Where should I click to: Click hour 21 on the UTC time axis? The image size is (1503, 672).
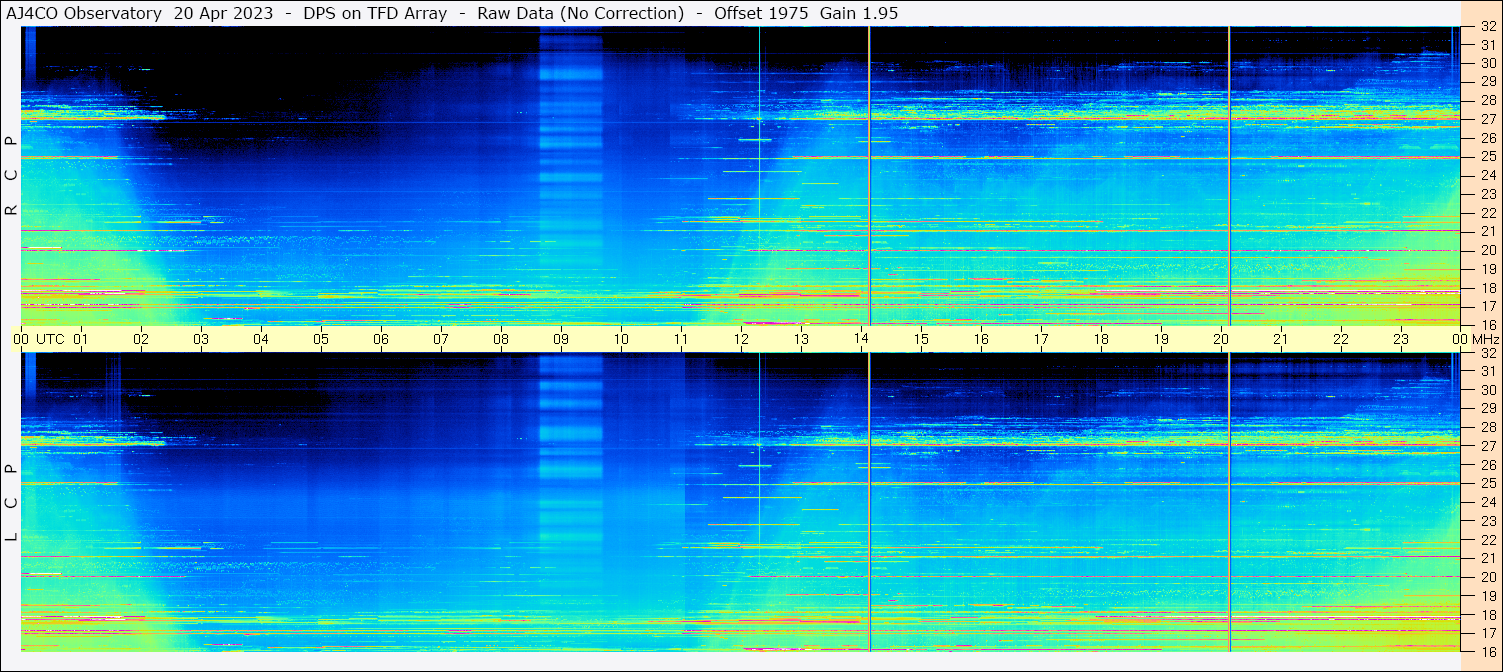pyautogui.click(x=1281, y=339)
